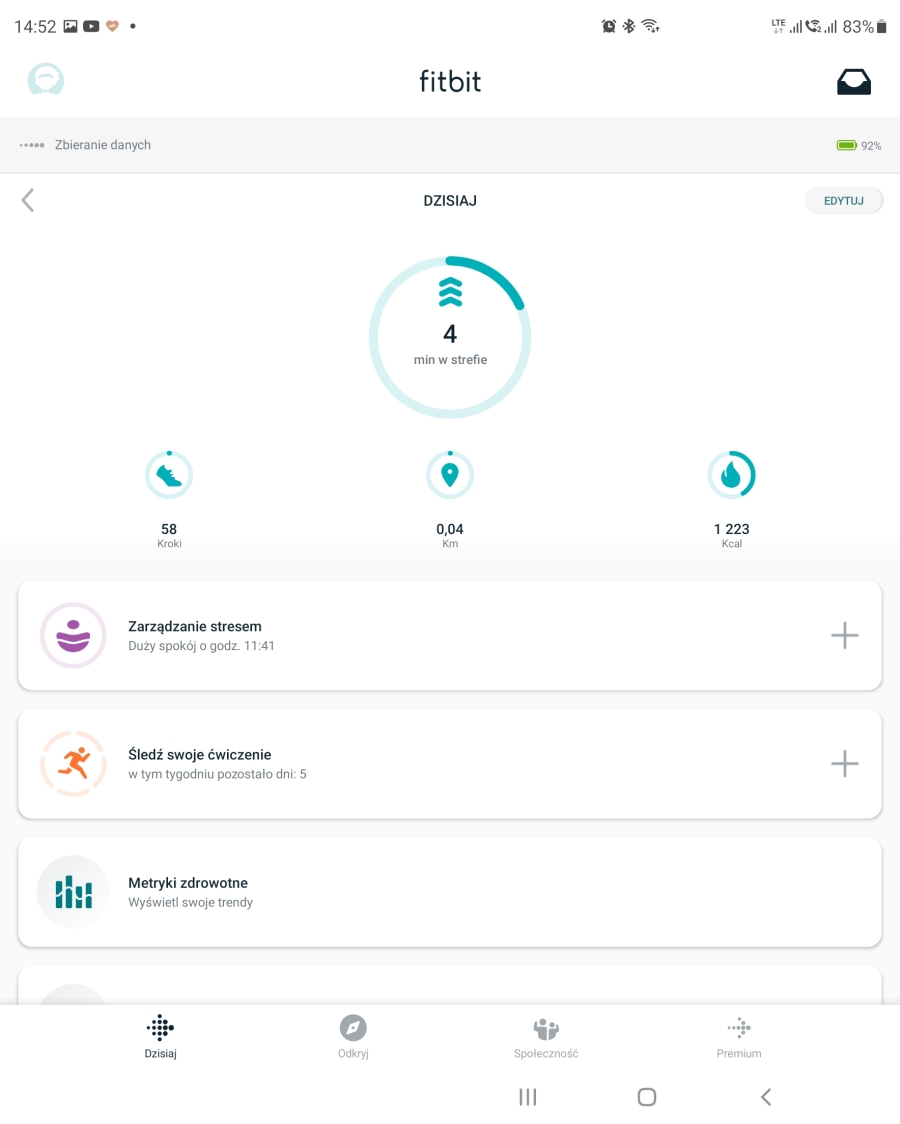Tap the stress management purple icon
Image resolution: width=900 pixels, height=1124 pixels.
point(73,635)
